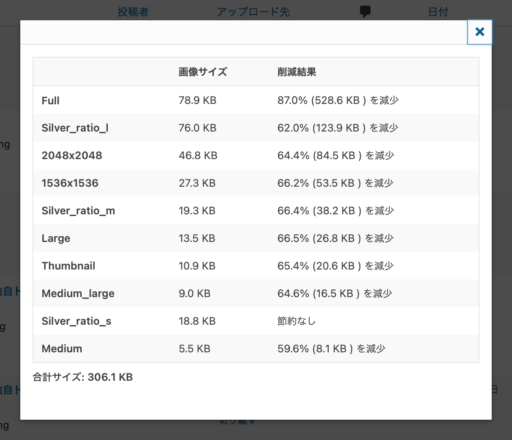This screenshot has width=512, height=440.
Task: Click the Thumbnail row label
Action: point(68,266)
